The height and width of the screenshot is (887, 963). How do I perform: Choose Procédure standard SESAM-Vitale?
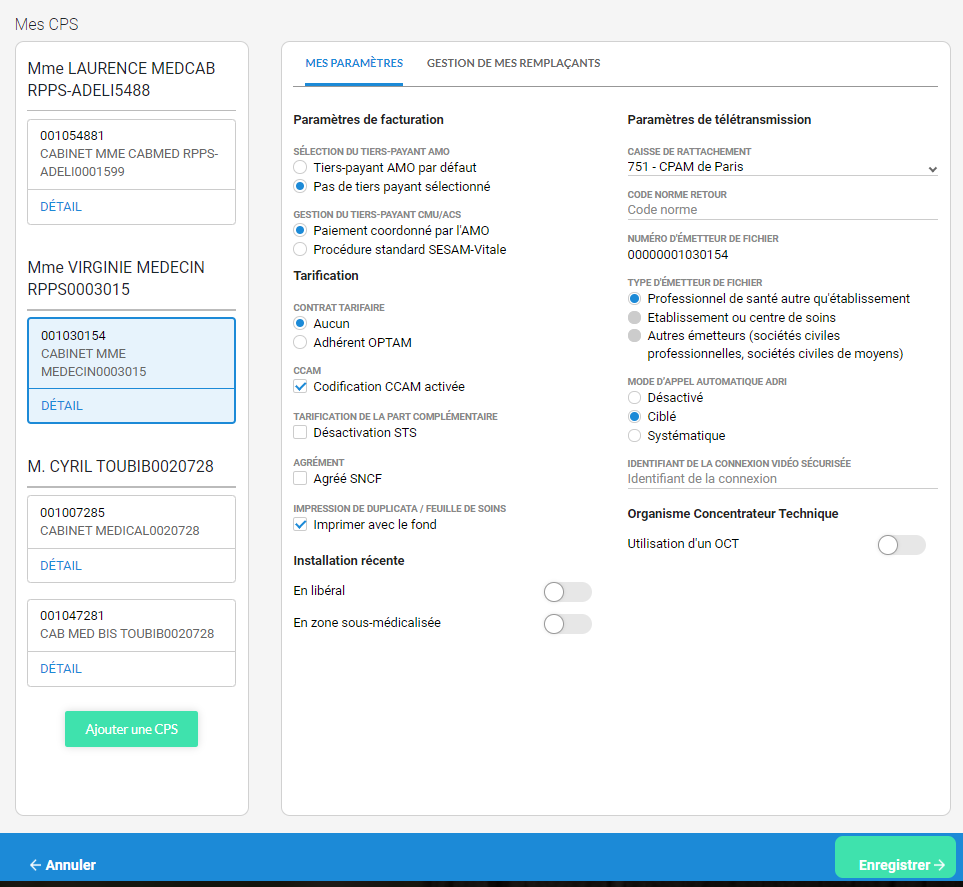click(300, 249)
